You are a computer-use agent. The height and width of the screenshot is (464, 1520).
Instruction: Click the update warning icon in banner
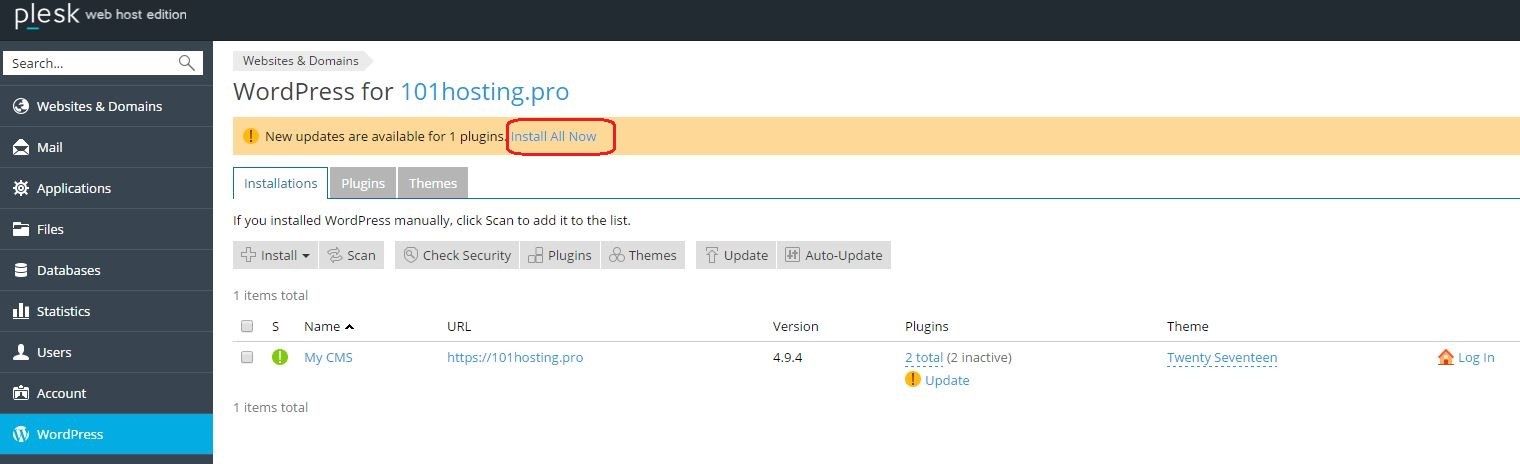[250, 136]
